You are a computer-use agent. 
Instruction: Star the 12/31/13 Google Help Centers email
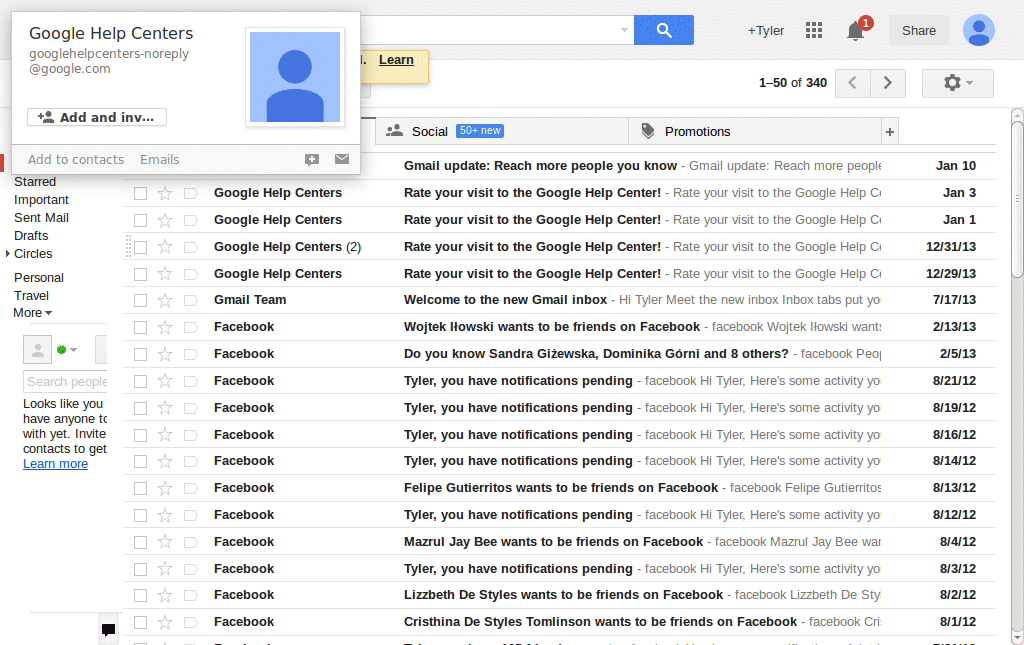pyautogui.click(x=165, y=247)
